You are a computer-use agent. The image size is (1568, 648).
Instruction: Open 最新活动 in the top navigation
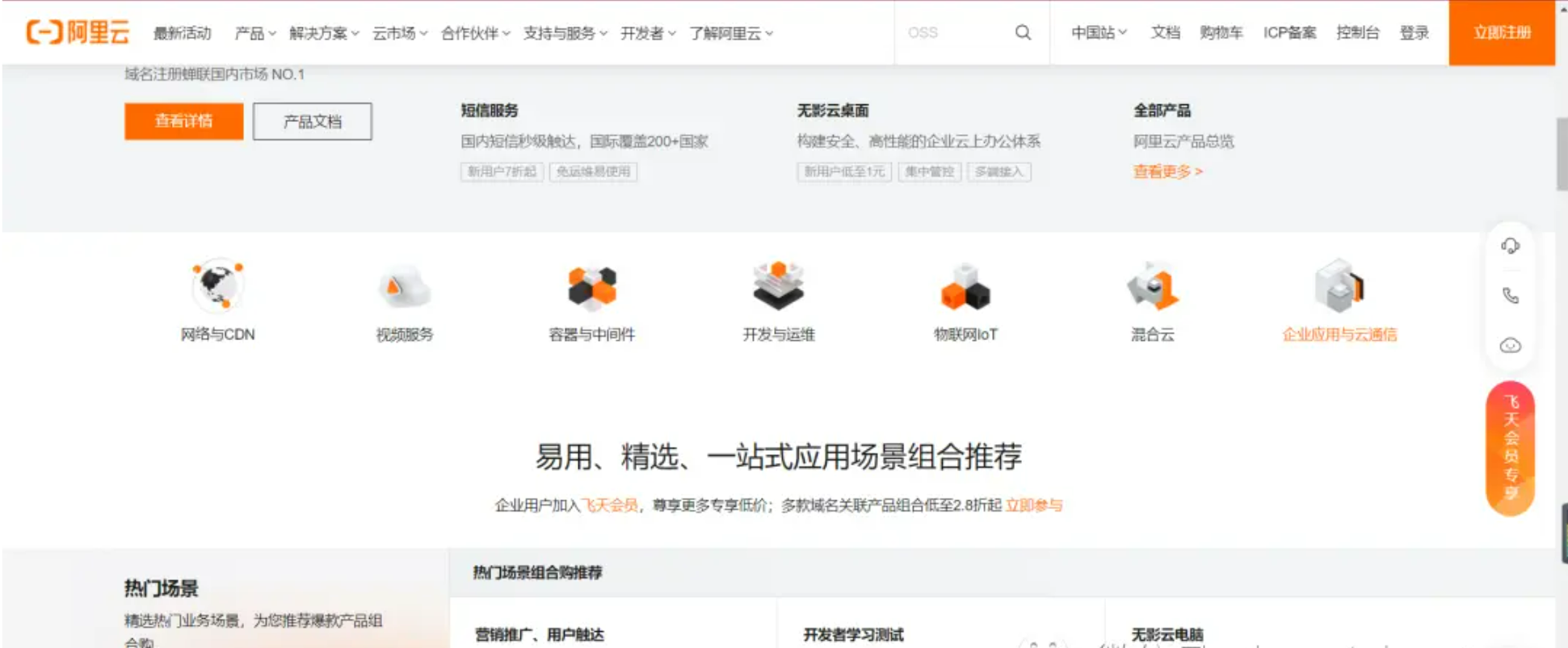pyautogui.click(x=183, y=33)
